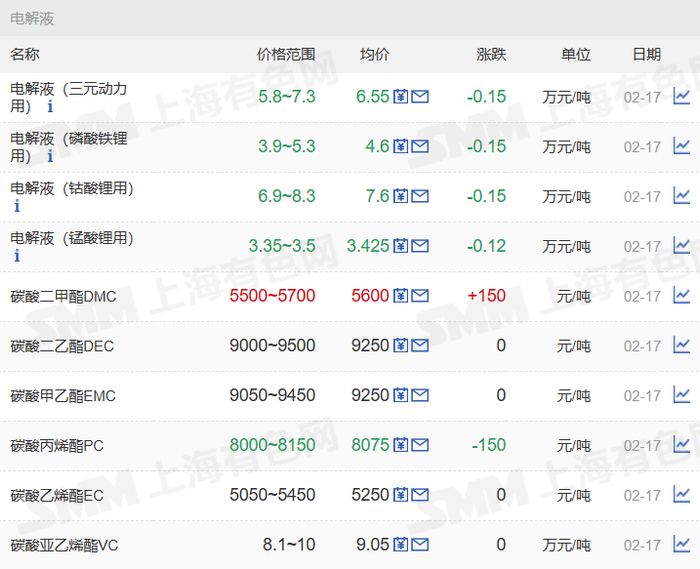Open the 碳酸甲乙酯EMC product link
This screenshot has height=569, width=700.
click(x=63, y=396)
